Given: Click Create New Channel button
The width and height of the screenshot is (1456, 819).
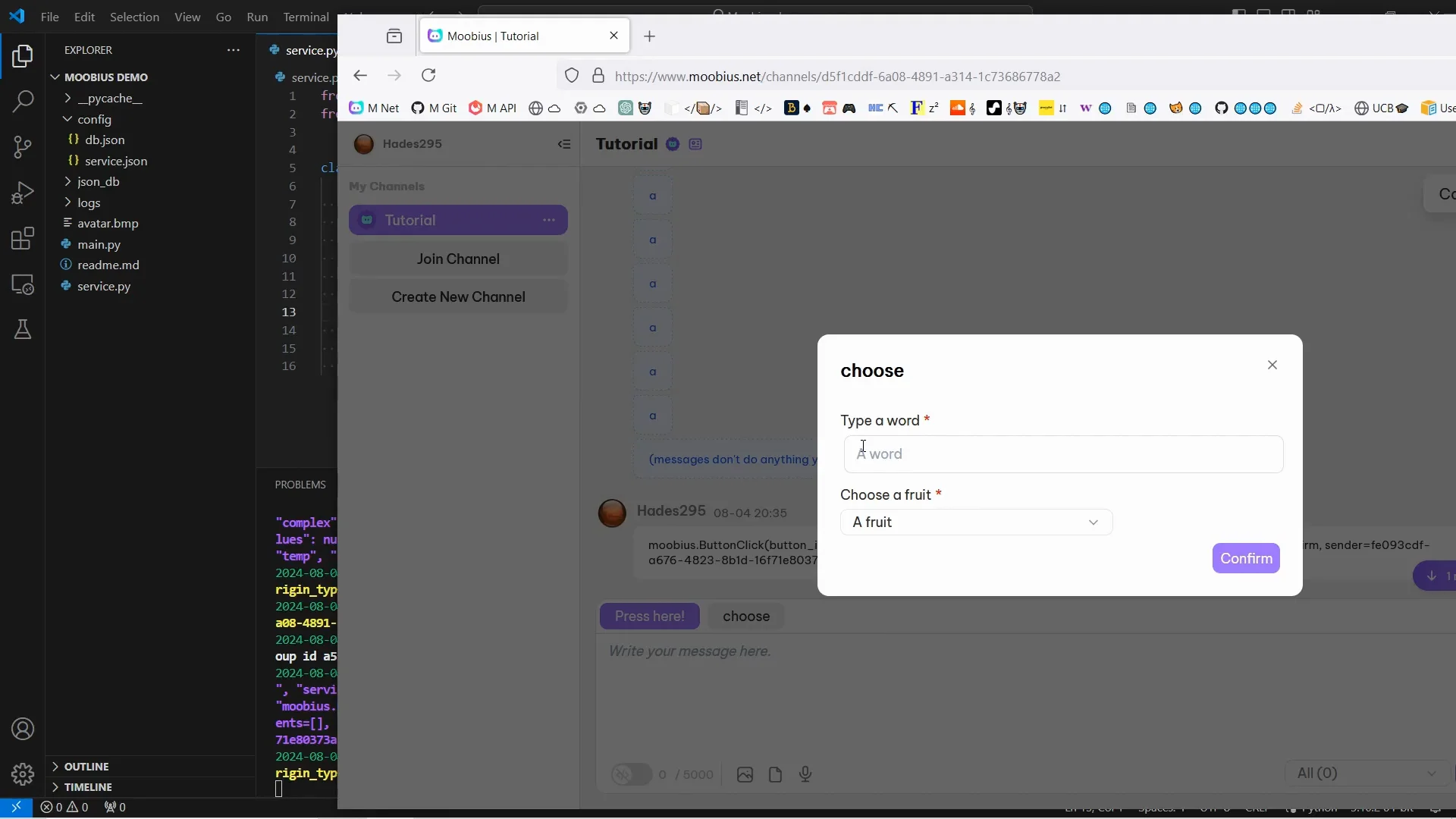Looking at the screenshot, I should [x=458, y=297].
